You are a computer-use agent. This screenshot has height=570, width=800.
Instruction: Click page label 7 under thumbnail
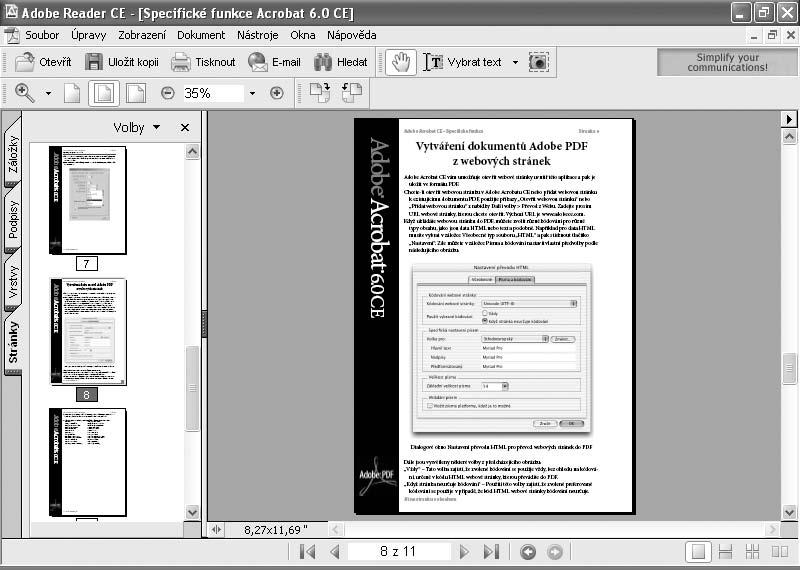[86, 264]
